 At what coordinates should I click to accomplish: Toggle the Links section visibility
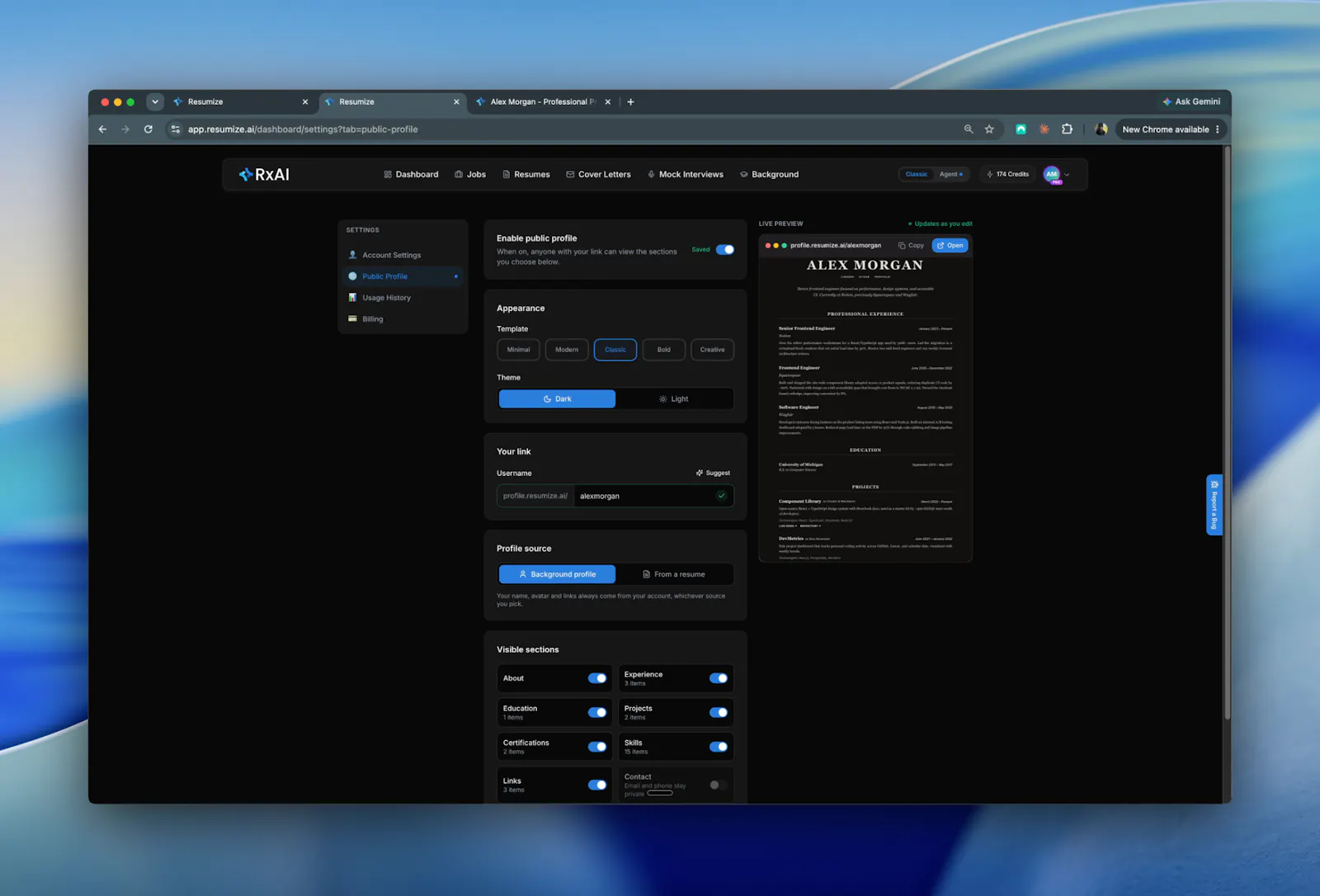(597, 785)
